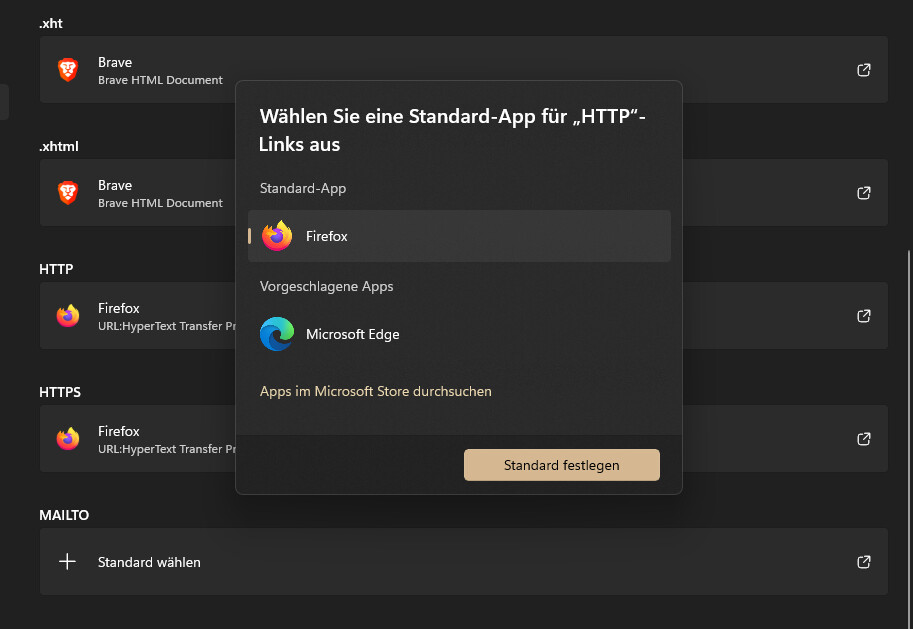The height and width of the screenshot is (629, 913).
Task: Click the Standard festlegen button
Action: point(562,465)
